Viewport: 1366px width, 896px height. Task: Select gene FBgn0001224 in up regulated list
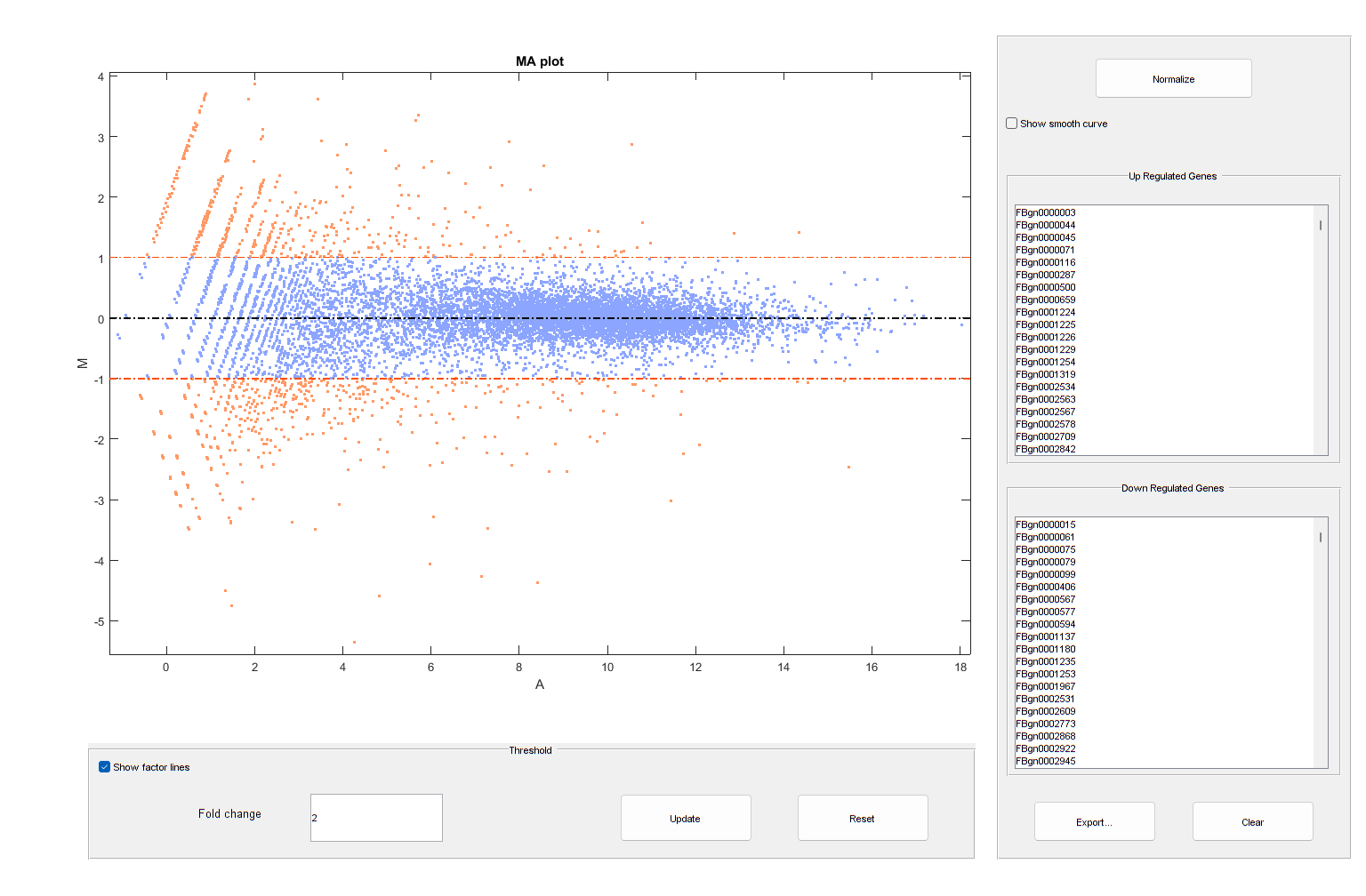1046,312
